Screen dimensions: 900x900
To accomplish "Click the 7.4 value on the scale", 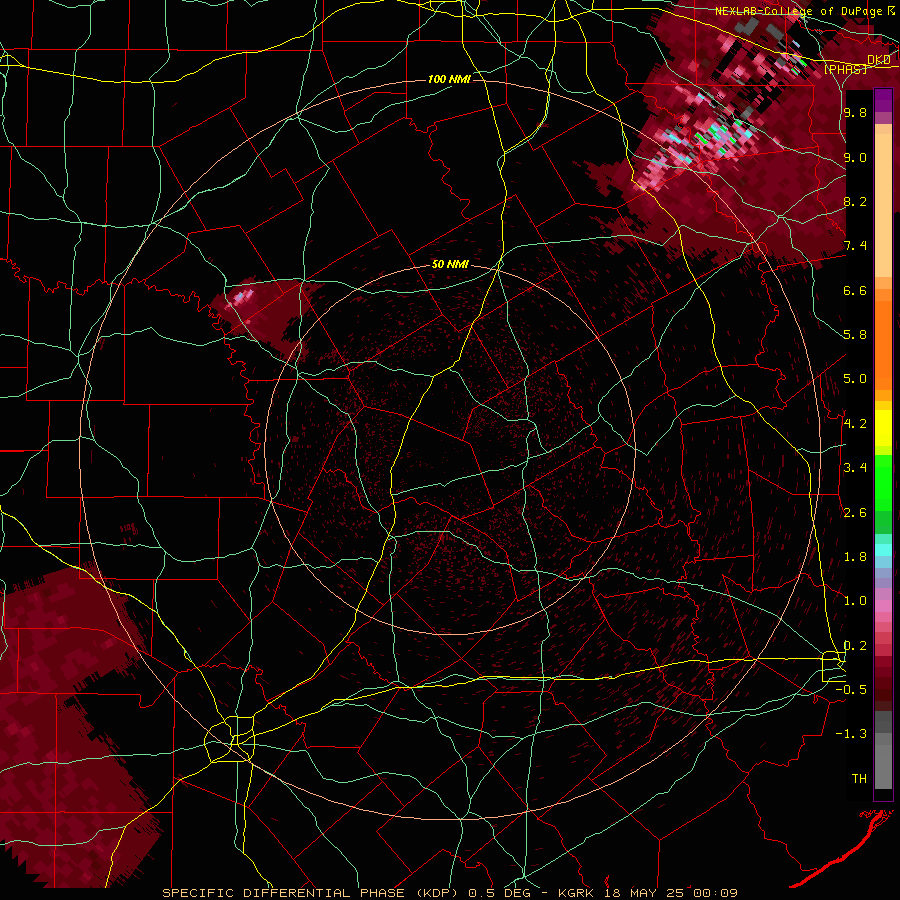I will [x=855, y=246].
